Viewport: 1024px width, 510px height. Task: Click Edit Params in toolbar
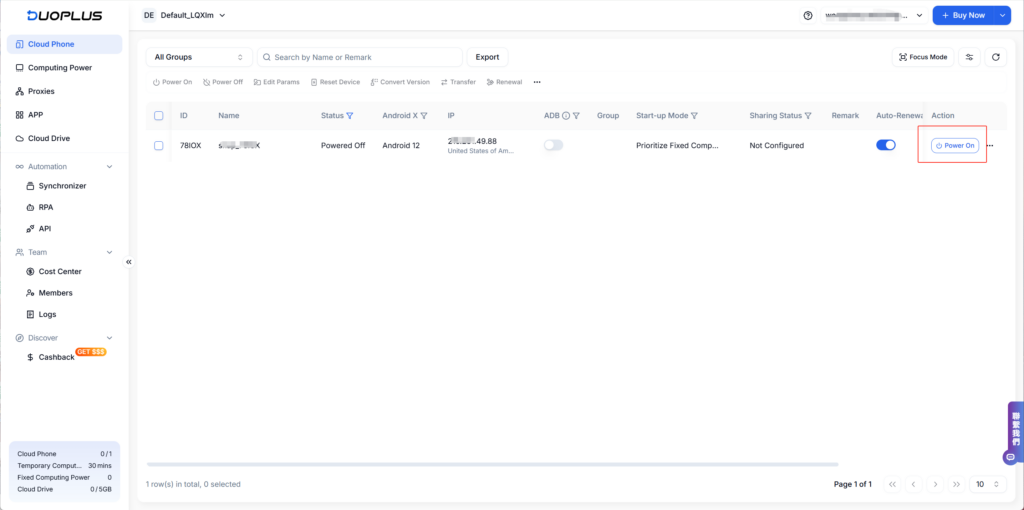click(277, 82)
